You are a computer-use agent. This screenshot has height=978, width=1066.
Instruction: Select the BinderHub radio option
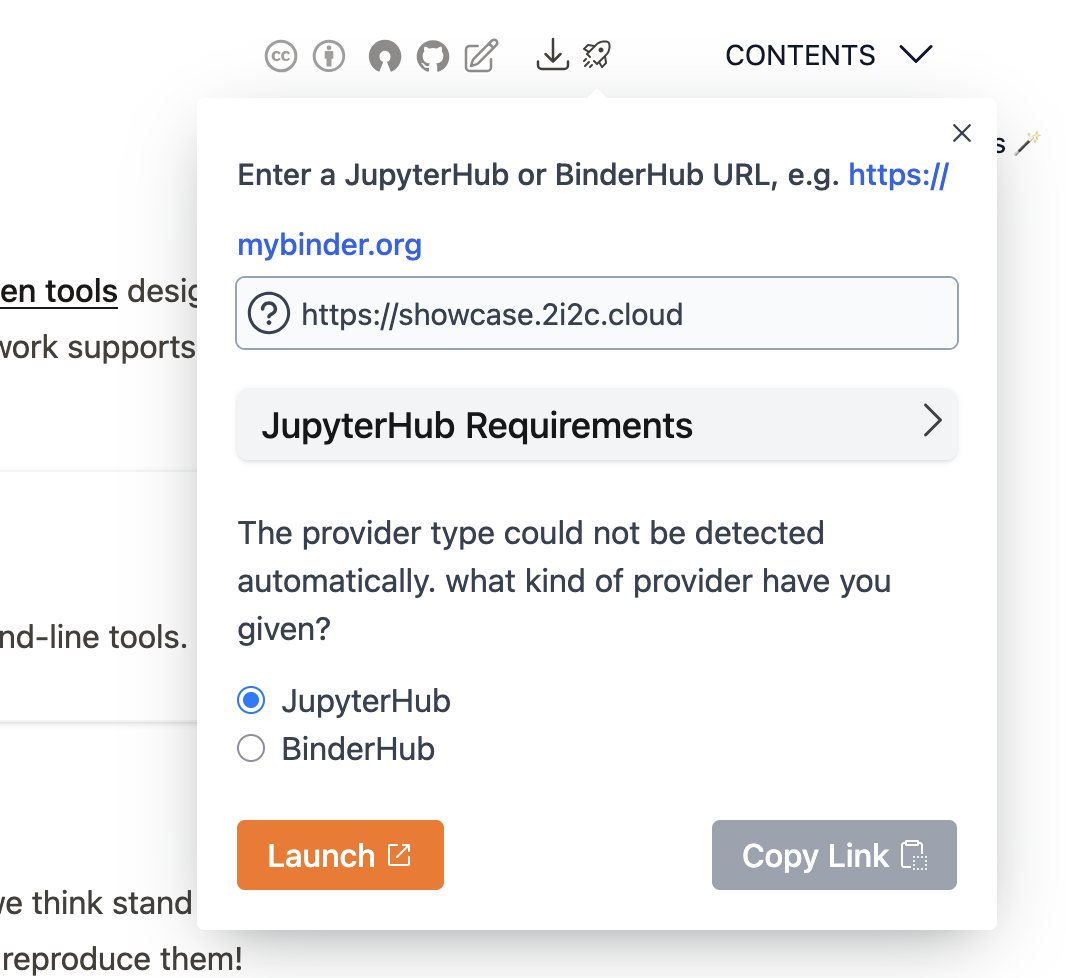[x=251, y=748]
